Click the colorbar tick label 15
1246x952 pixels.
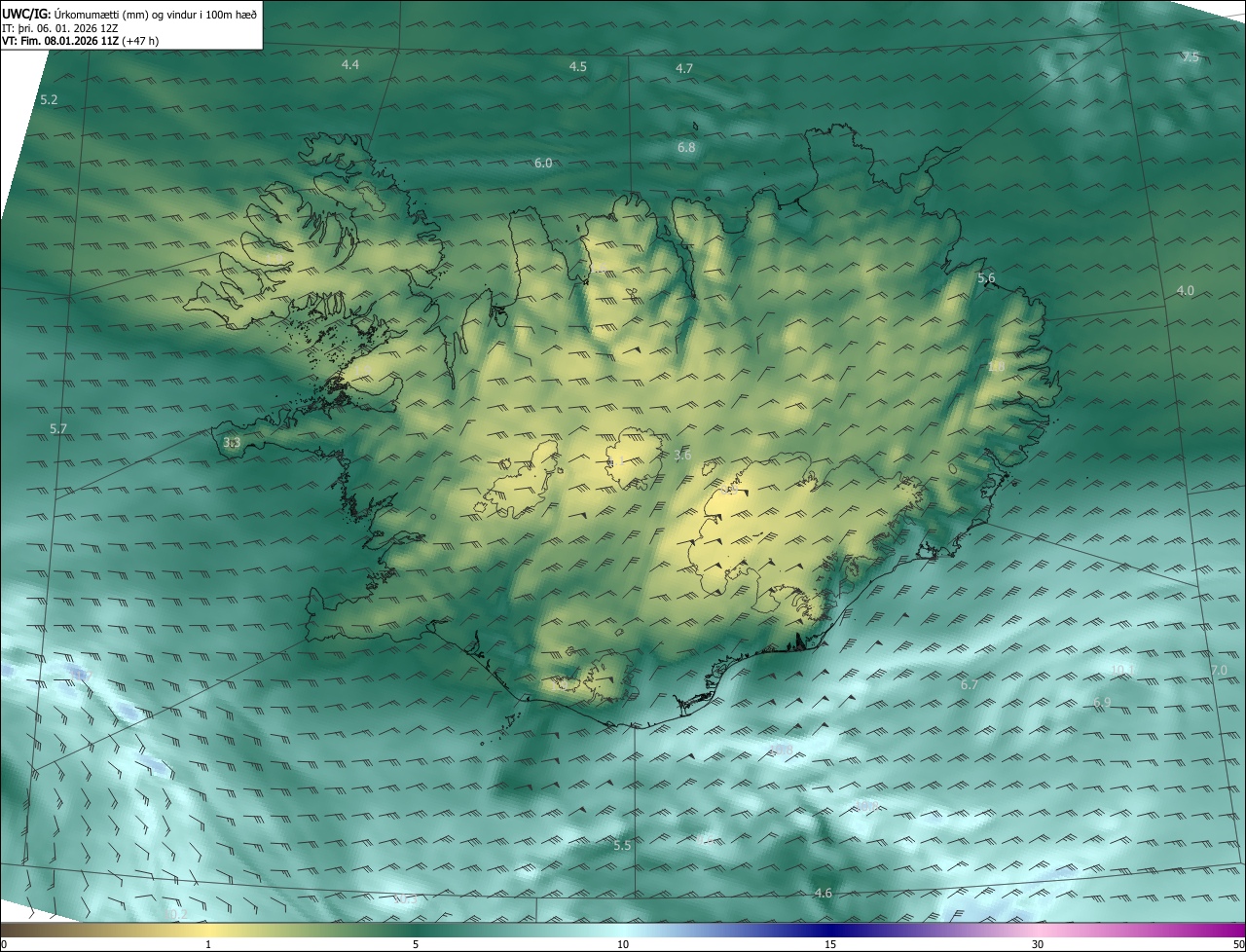pyautogui.click(x=830, y=944)
